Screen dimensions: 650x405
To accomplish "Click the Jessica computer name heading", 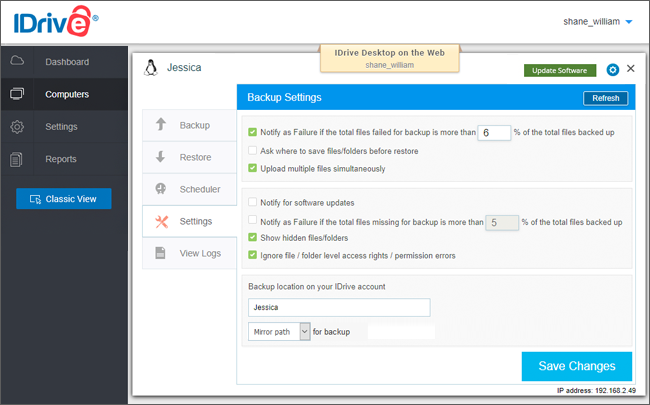I will [x=184, y=68].
